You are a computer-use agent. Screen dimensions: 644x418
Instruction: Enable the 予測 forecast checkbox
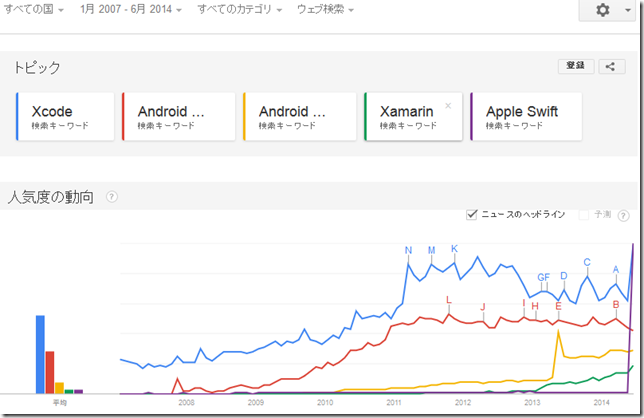click(583, 215)
